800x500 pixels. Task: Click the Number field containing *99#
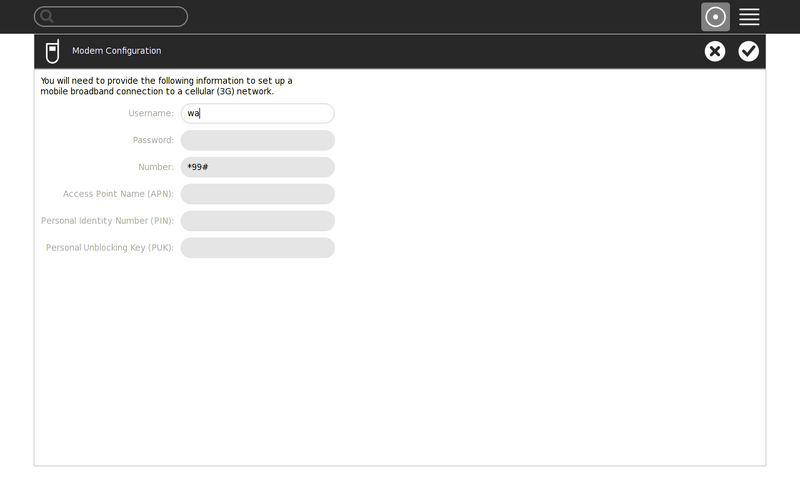point(257,167)
